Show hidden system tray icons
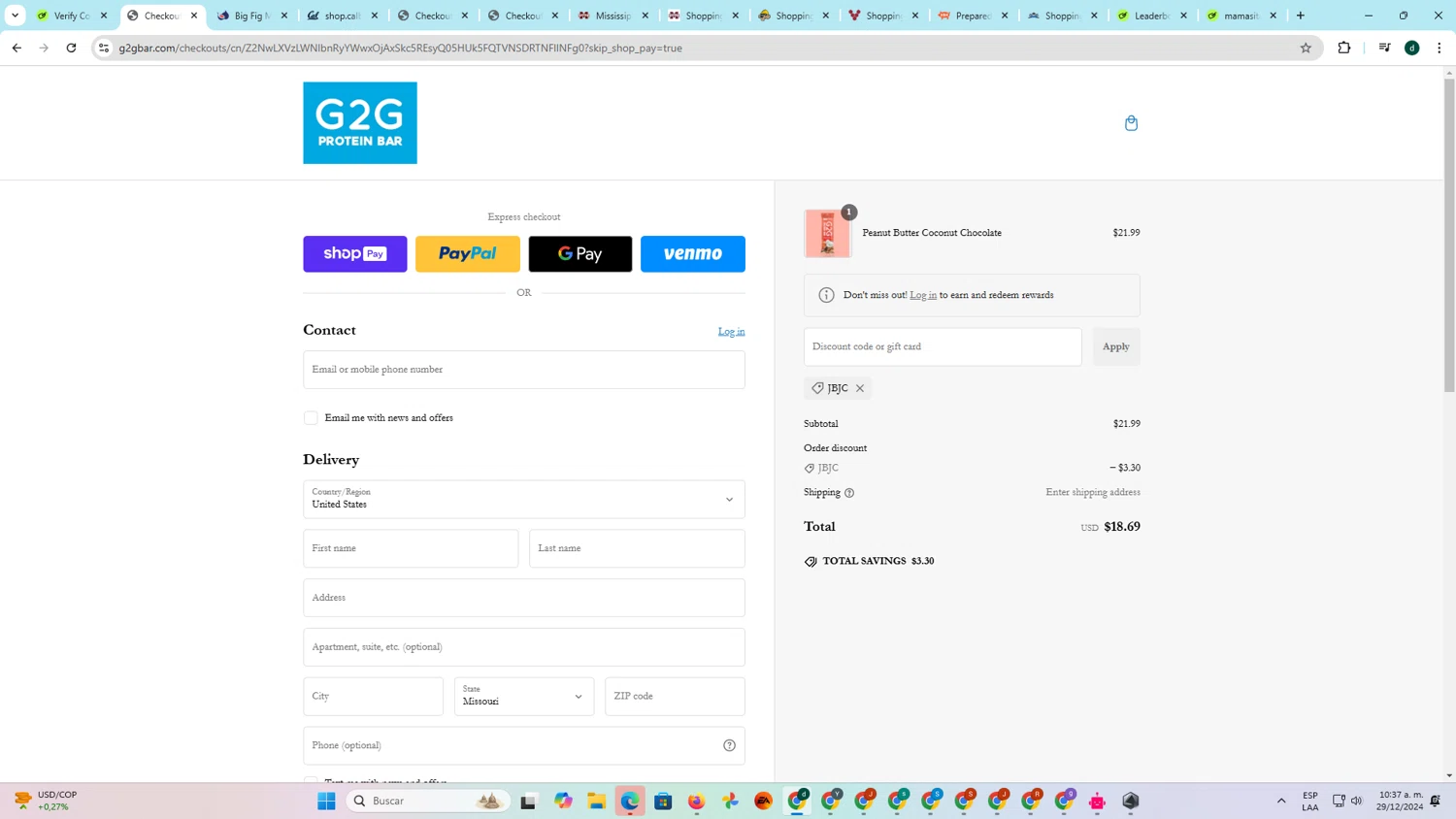1456x819 pixels. [1281, 801]
